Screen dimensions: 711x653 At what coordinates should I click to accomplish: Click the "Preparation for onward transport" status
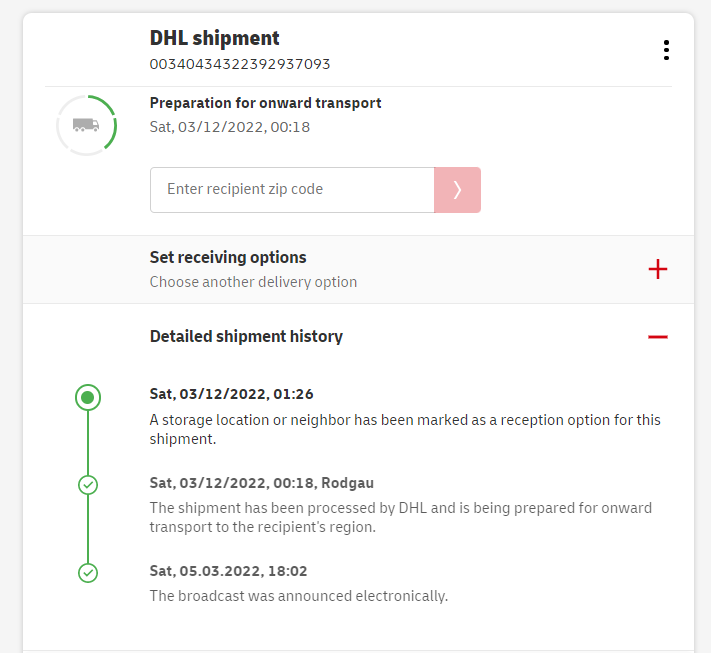(265, 103)
